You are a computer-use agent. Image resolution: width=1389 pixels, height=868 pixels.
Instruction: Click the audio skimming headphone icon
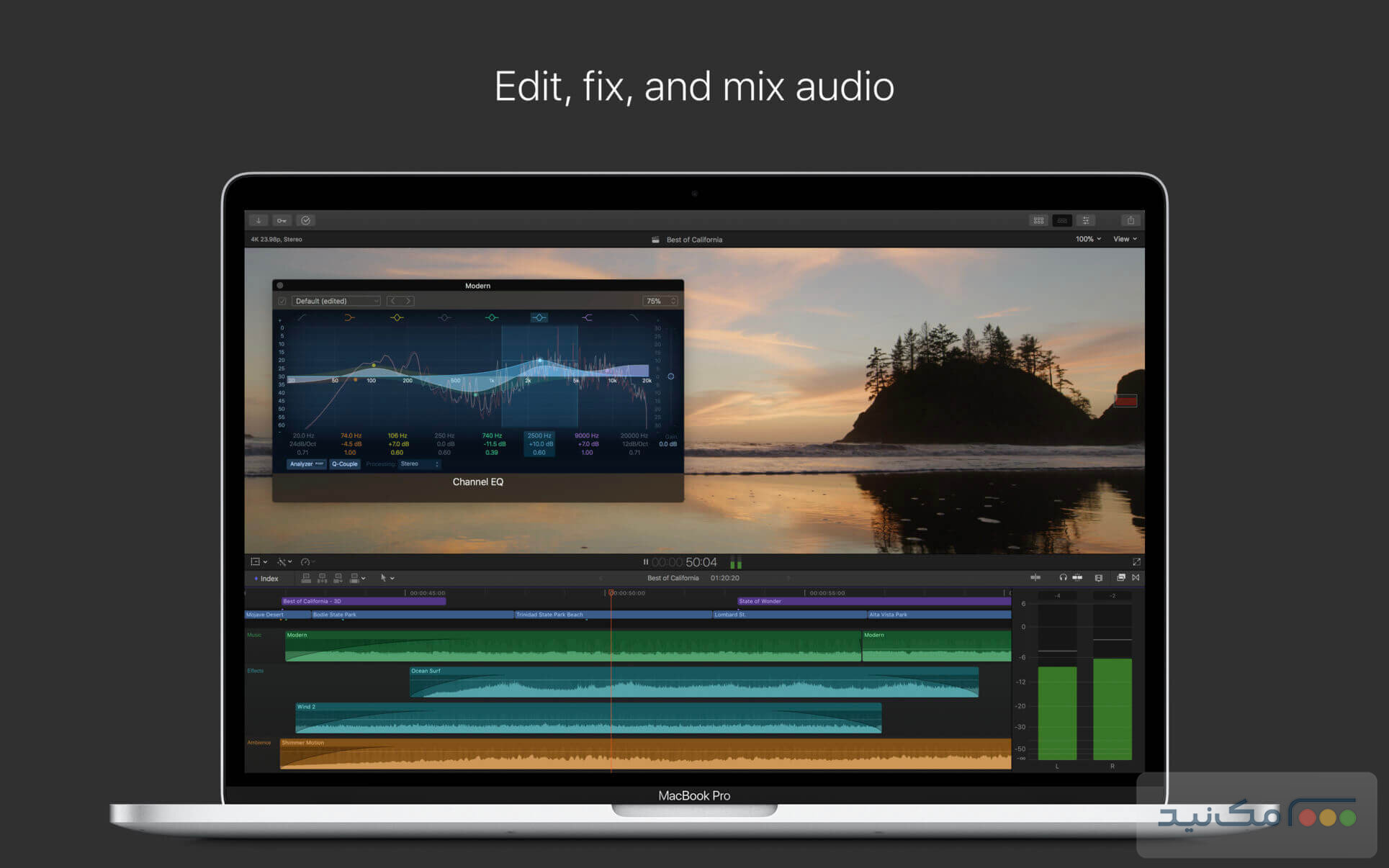[1064, 578]
